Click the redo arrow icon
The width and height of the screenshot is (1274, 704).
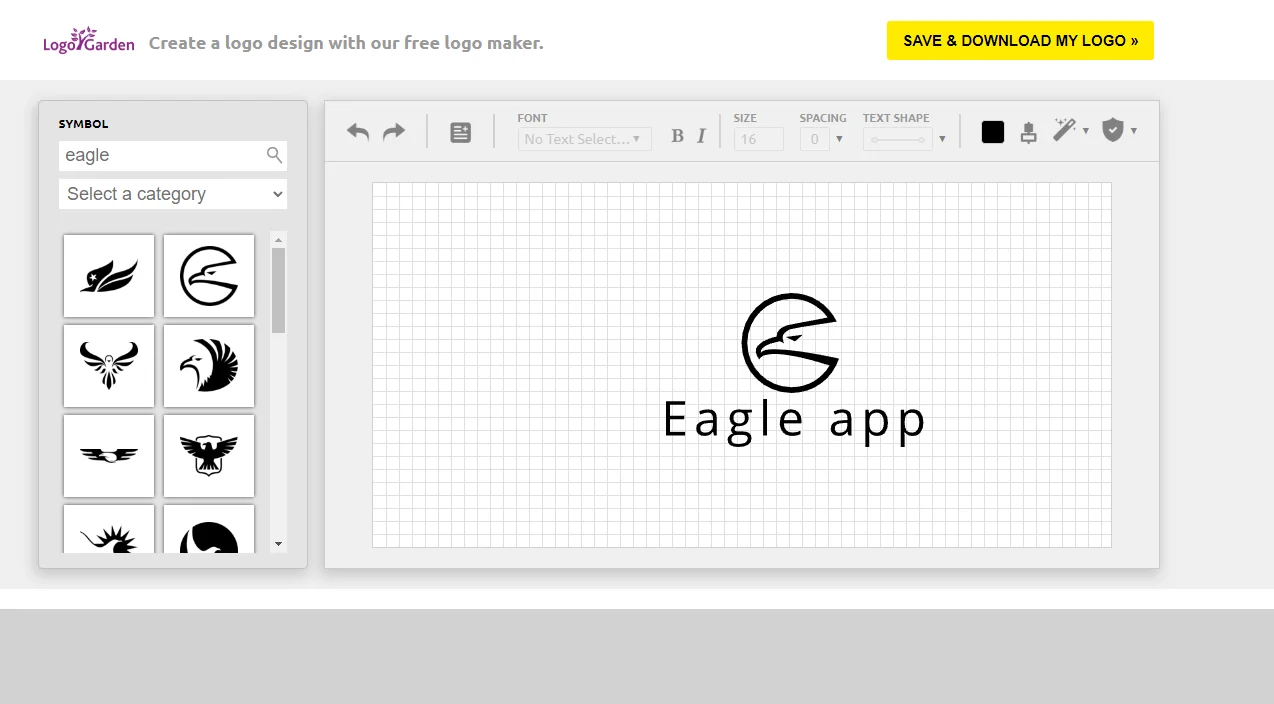394,132
